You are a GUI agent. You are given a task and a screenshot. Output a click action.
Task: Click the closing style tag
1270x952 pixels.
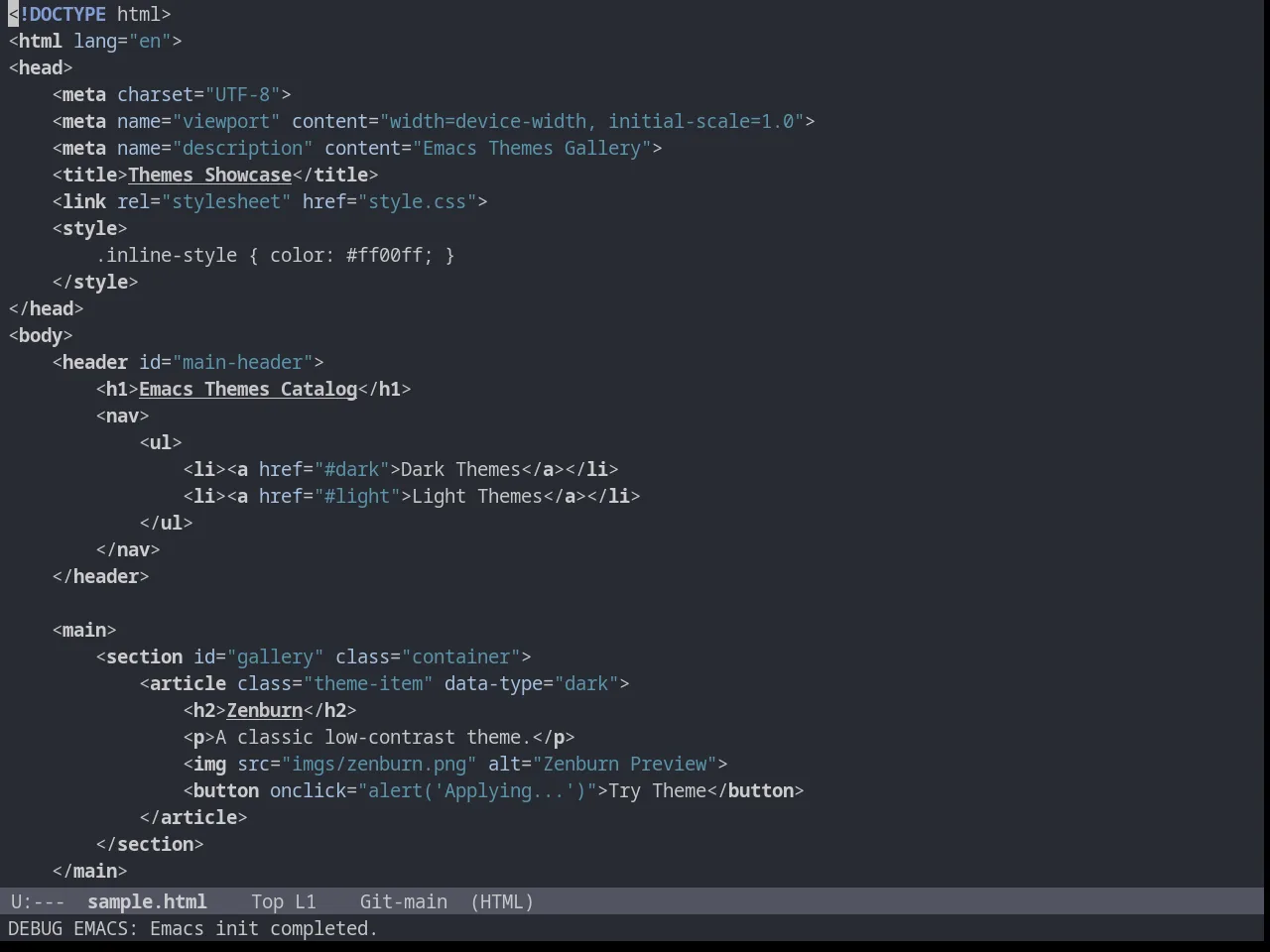point(95,282)
